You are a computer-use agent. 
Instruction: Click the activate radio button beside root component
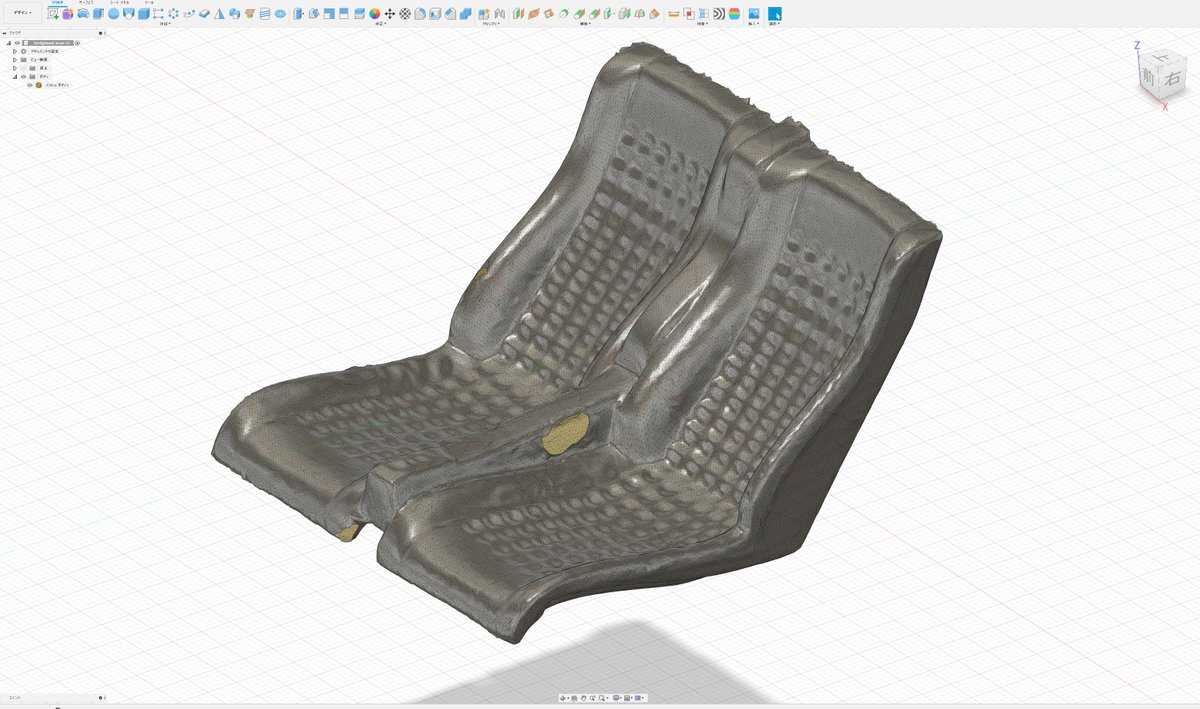[77, 43]
